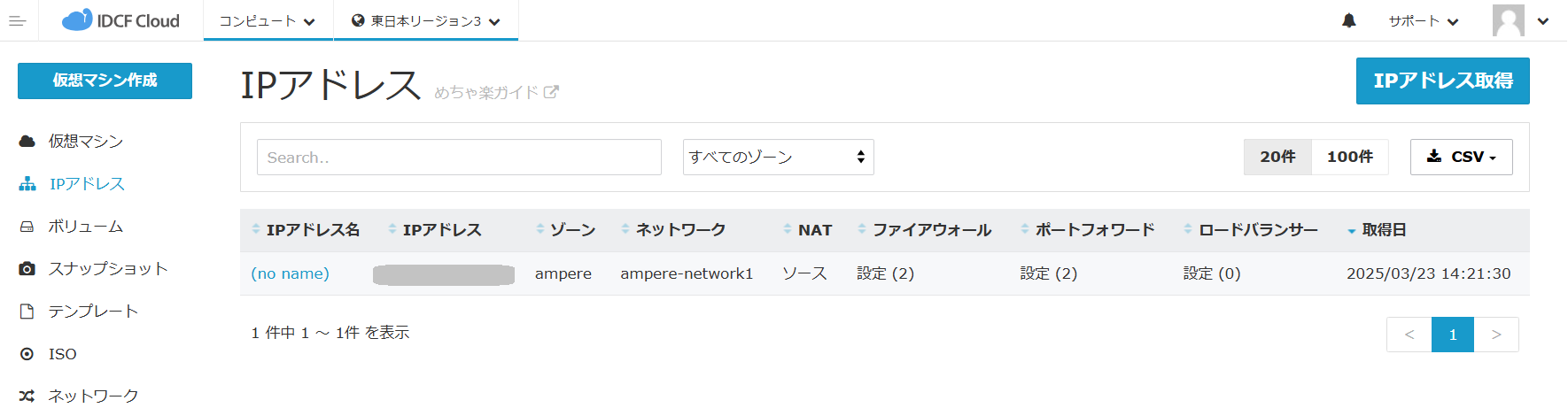1568x408 pixels.
Task: Click in the Search input field
Action: click(x=459, y=158)
